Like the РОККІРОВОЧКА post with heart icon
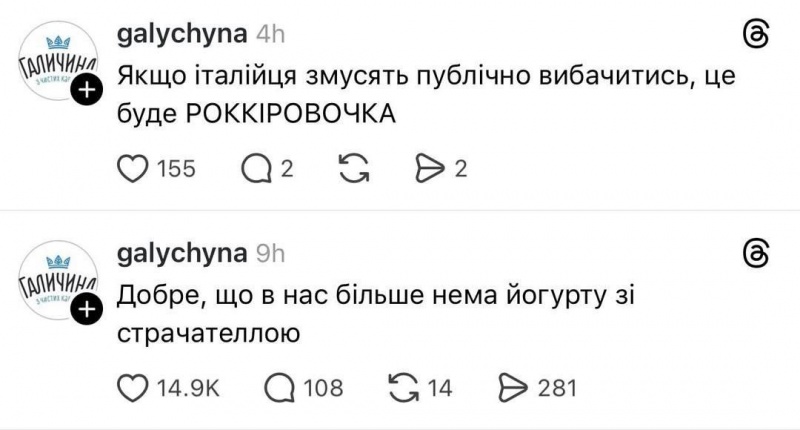This screenshot has height=430, width=800. click(x=132, y=170)
